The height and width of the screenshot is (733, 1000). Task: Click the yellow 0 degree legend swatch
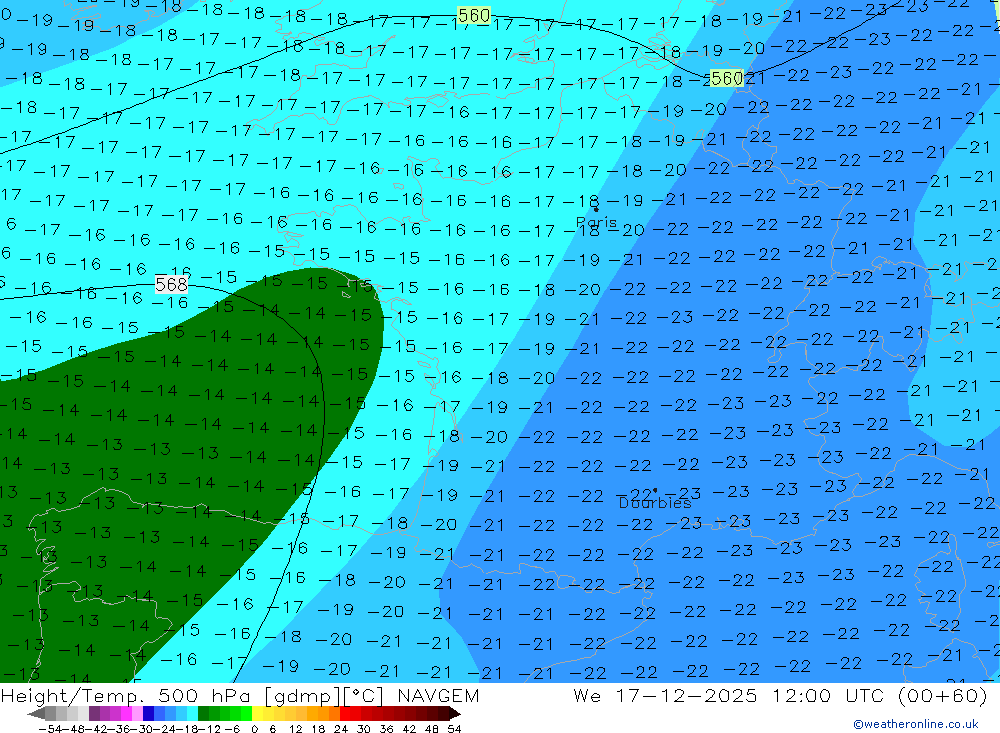[x=258, y=714]
